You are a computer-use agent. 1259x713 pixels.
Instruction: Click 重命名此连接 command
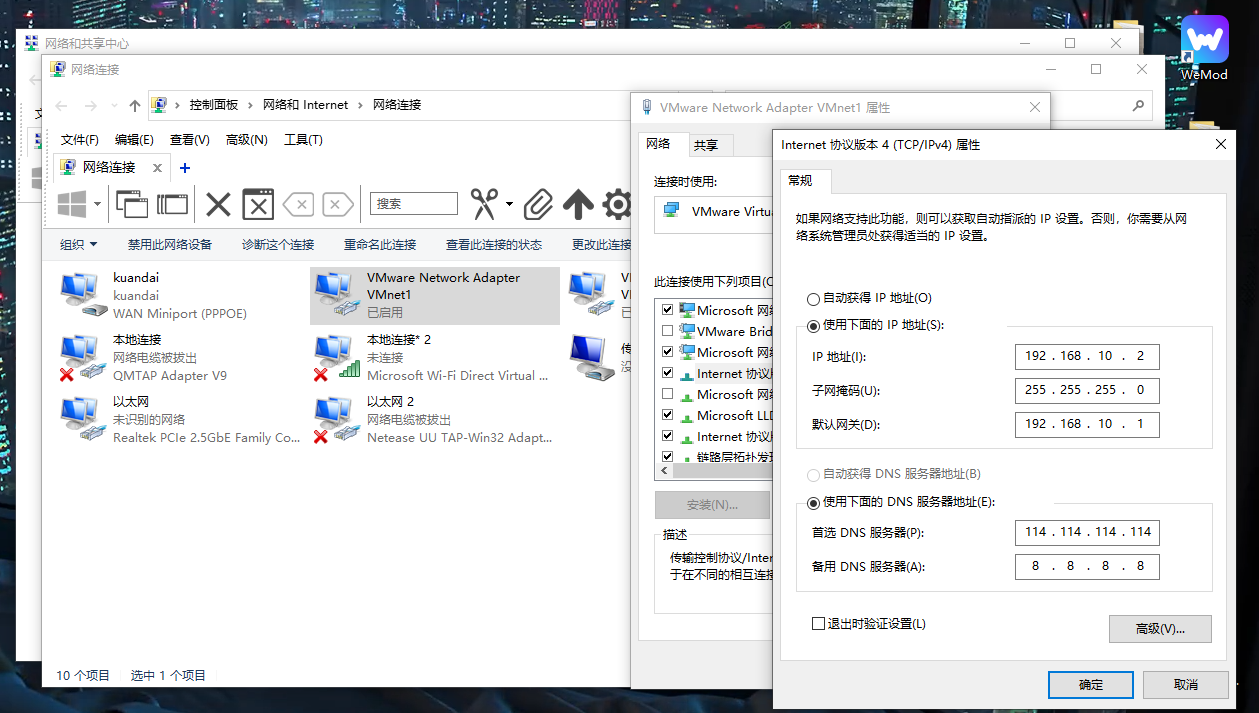[380, 244]
